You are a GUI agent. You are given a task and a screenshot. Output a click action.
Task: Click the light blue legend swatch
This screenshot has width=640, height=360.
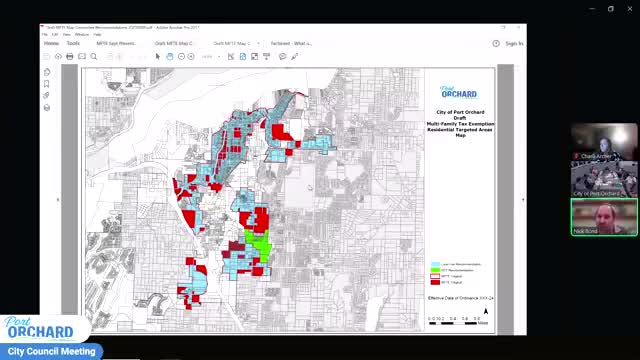tap(436, 264)
